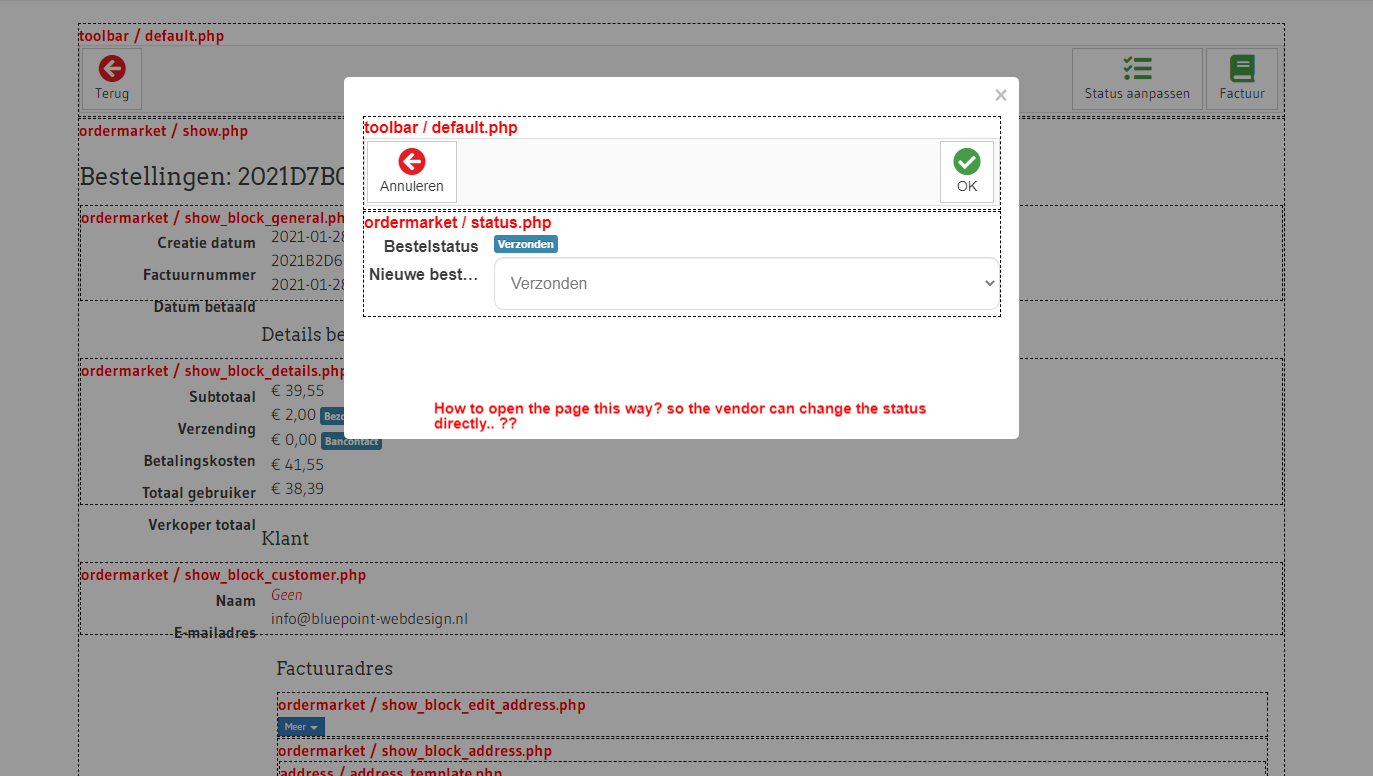Close the status dialog with the X
The width and height of the screenshot is (1373, 776).
[x=1000, y=96]
